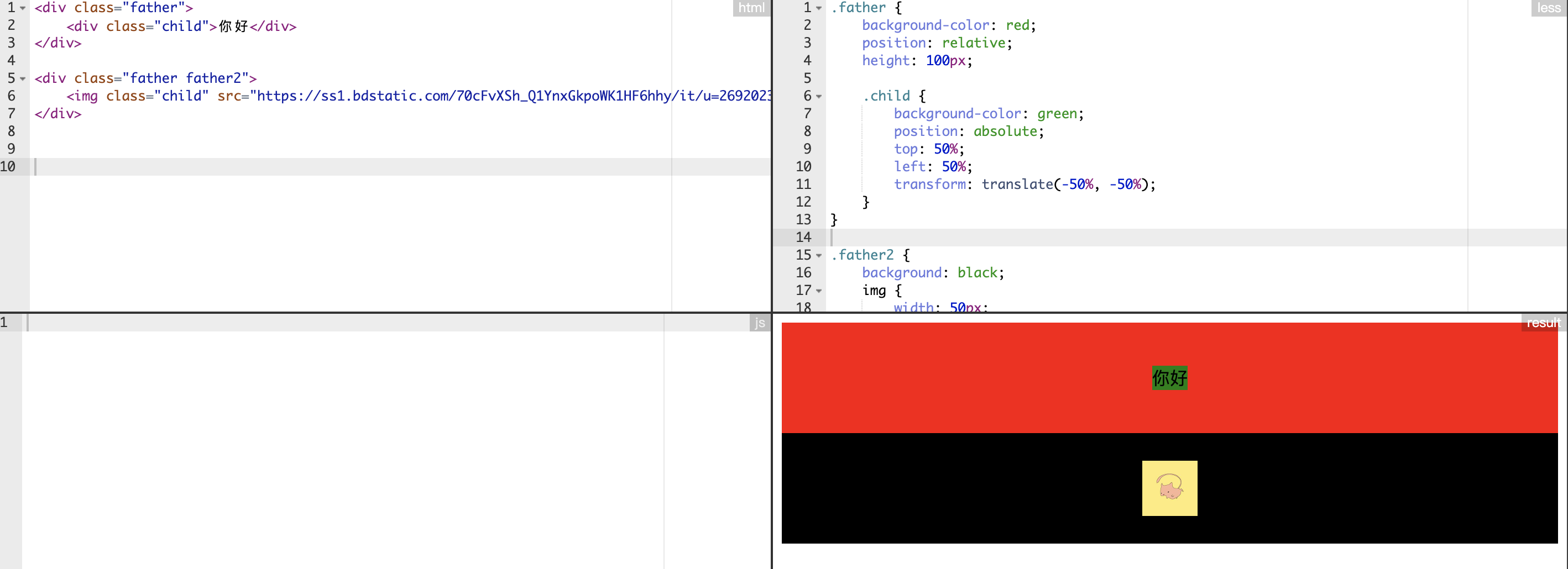This screenshot has width=1568, height=569.
Task: Click line number 7 in HTML gutter
Action: (x=11, y=114)
